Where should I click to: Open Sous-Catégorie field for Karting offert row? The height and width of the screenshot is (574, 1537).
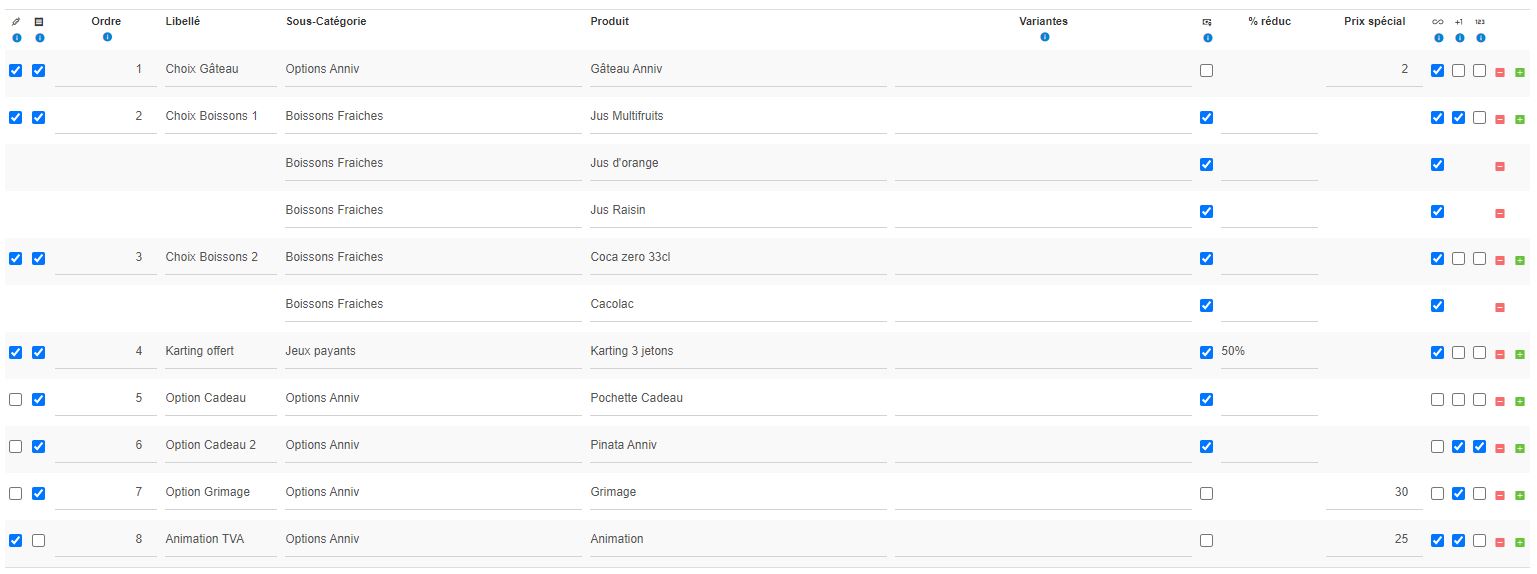tap(432, 351)
